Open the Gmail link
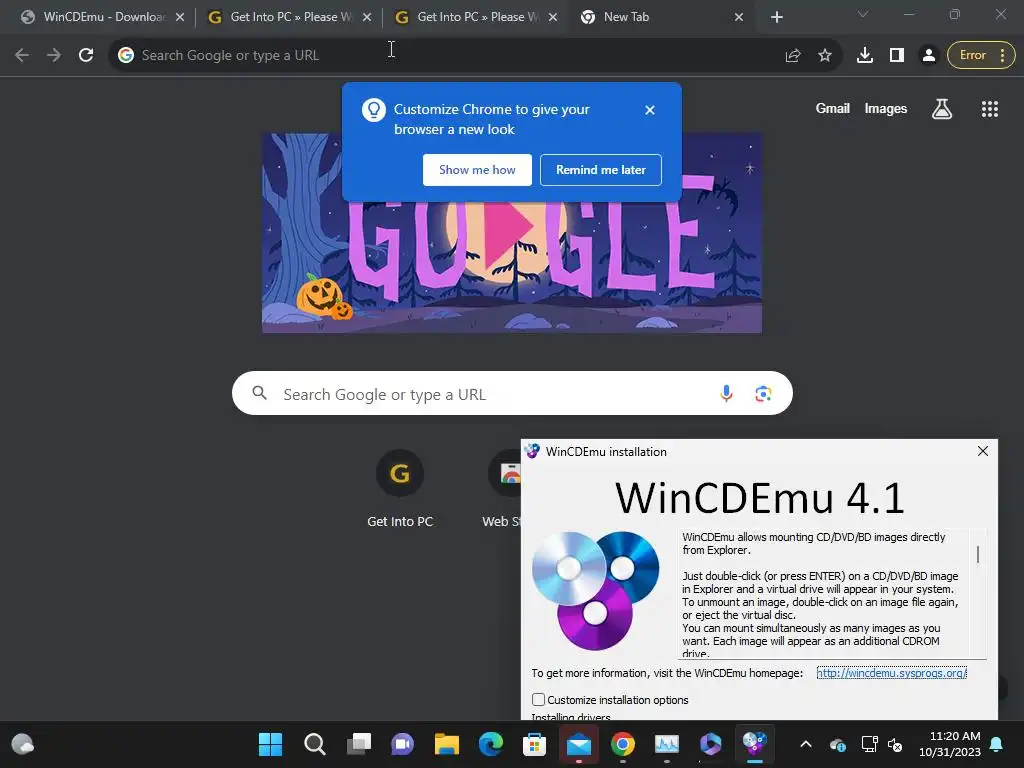The width and height of the screenshot is (1024, 768). click(833, 108)
